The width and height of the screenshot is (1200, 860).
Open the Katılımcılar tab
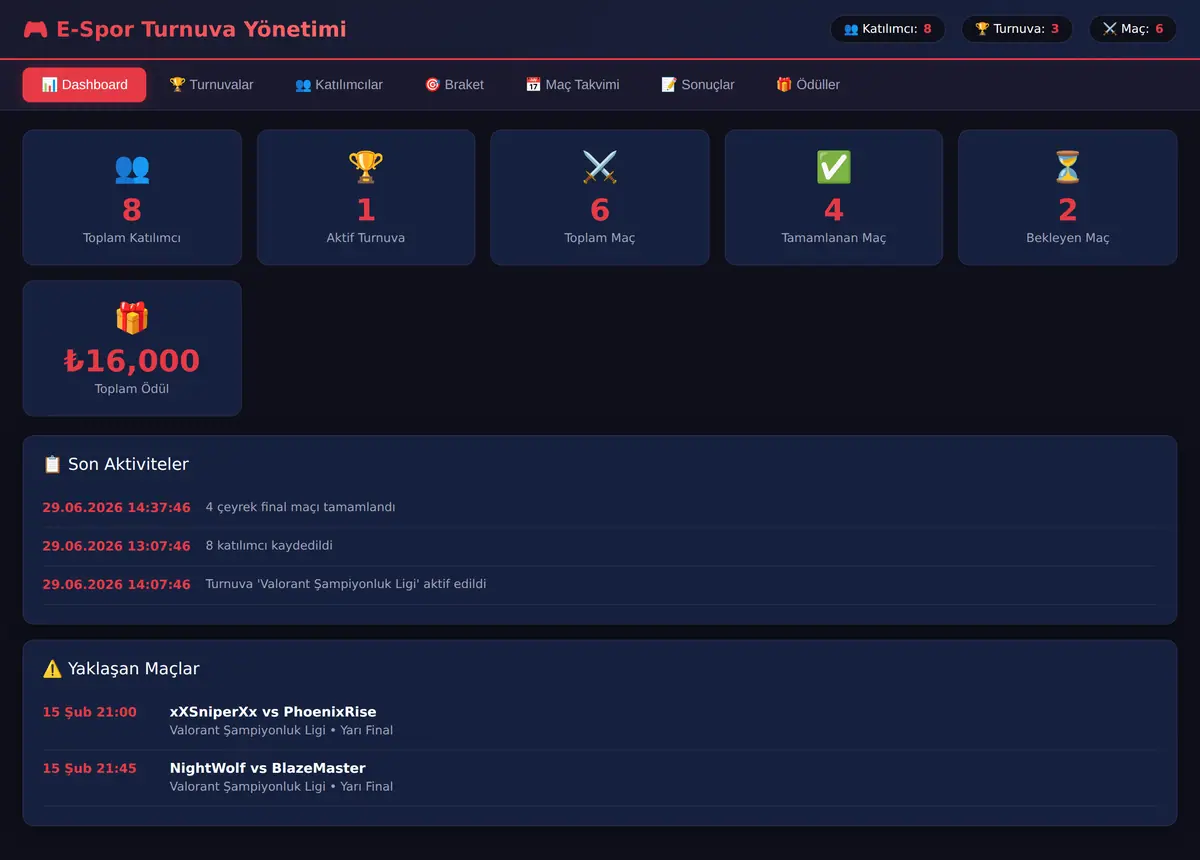(339, 85)
